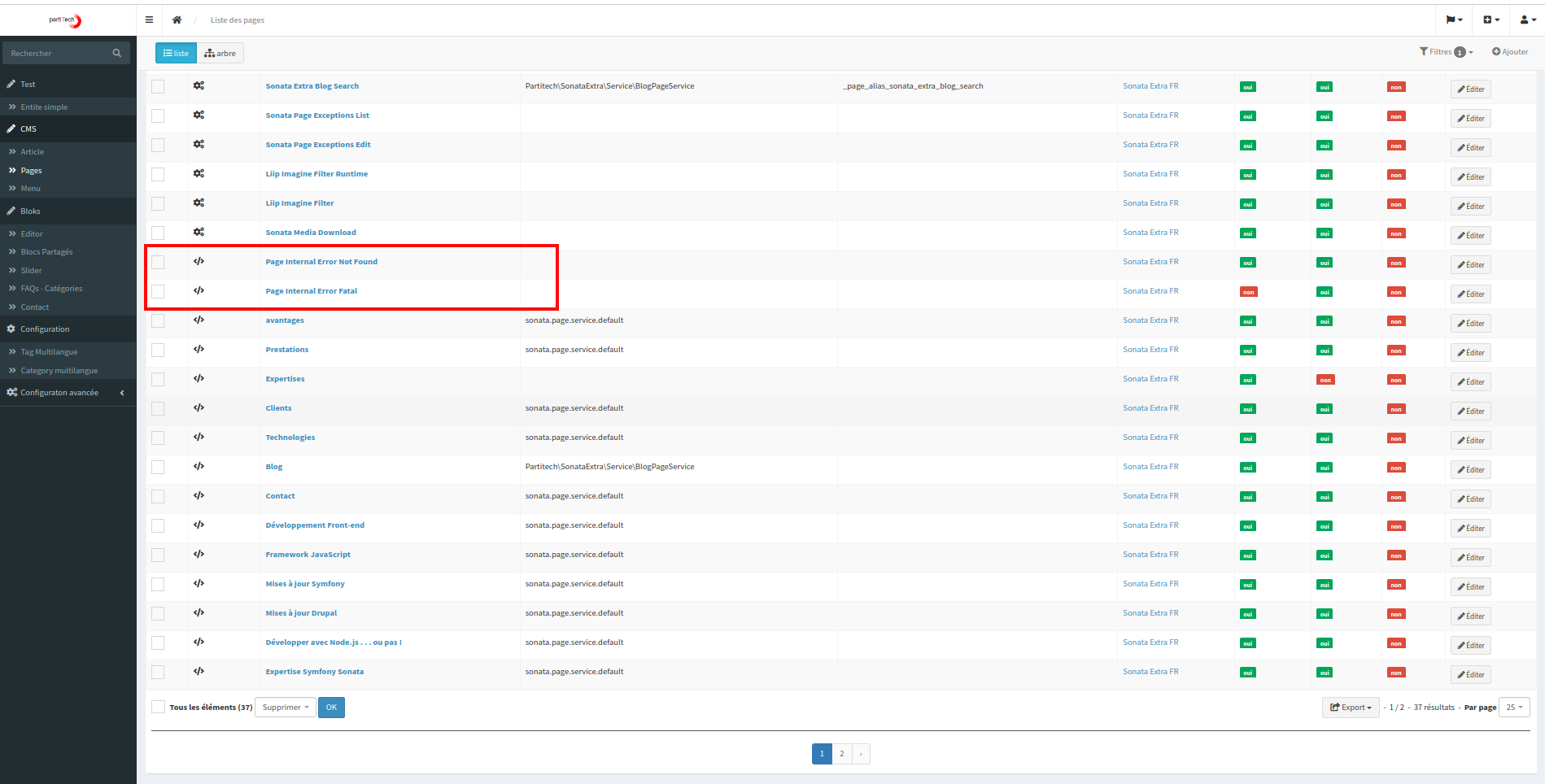
Task: Open the Export dropdown
Action: pos(1350,707)
